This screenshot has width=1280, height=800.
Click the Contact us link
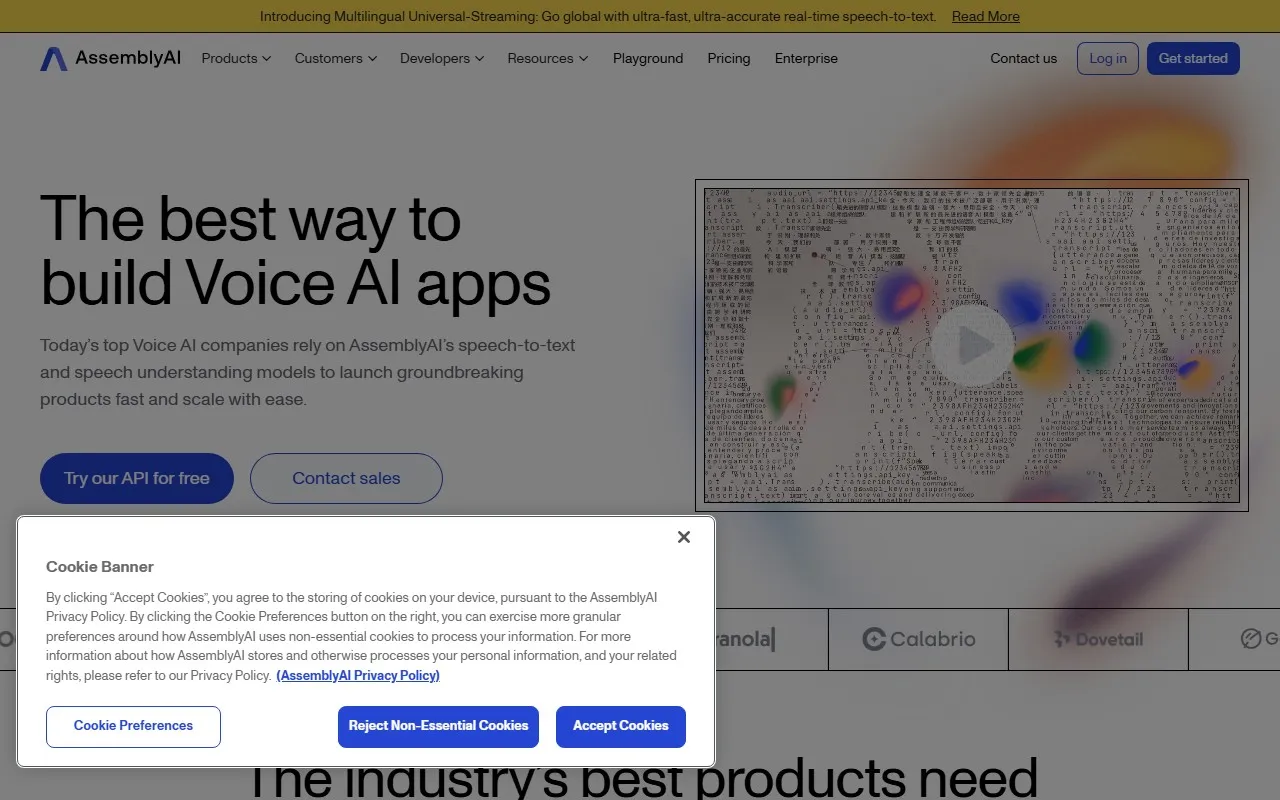pyautogui.click(x=1023, y=59)
